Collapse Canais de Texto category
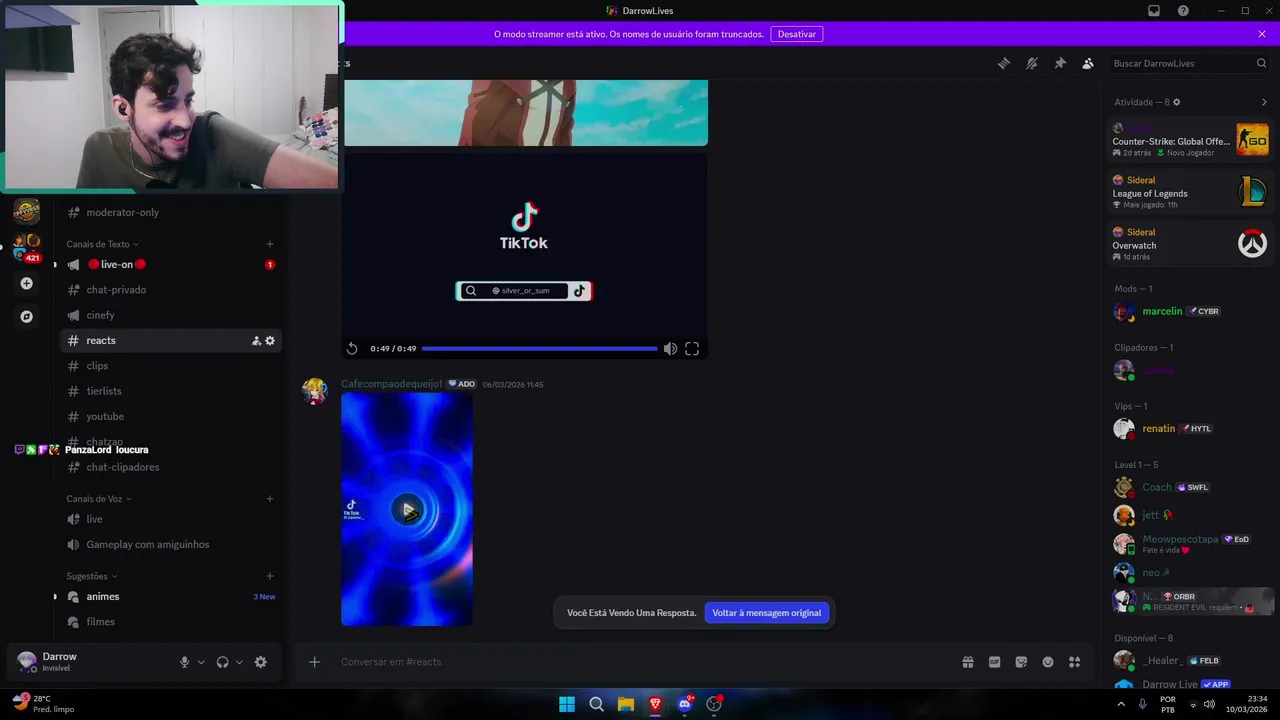Screen dimensions: 1280x720 (x=102, y=244)
